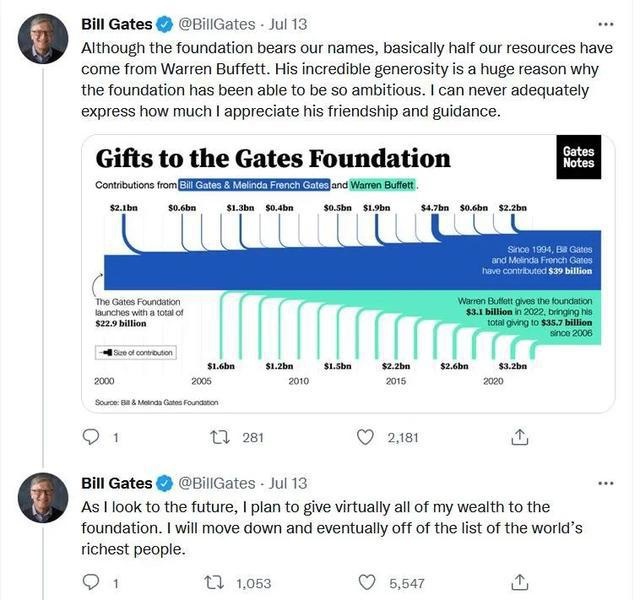This screenshot has width=640, height=600.
Task: Open the @BillGates handle on second tweet
Action: click(x=217, y=483)
